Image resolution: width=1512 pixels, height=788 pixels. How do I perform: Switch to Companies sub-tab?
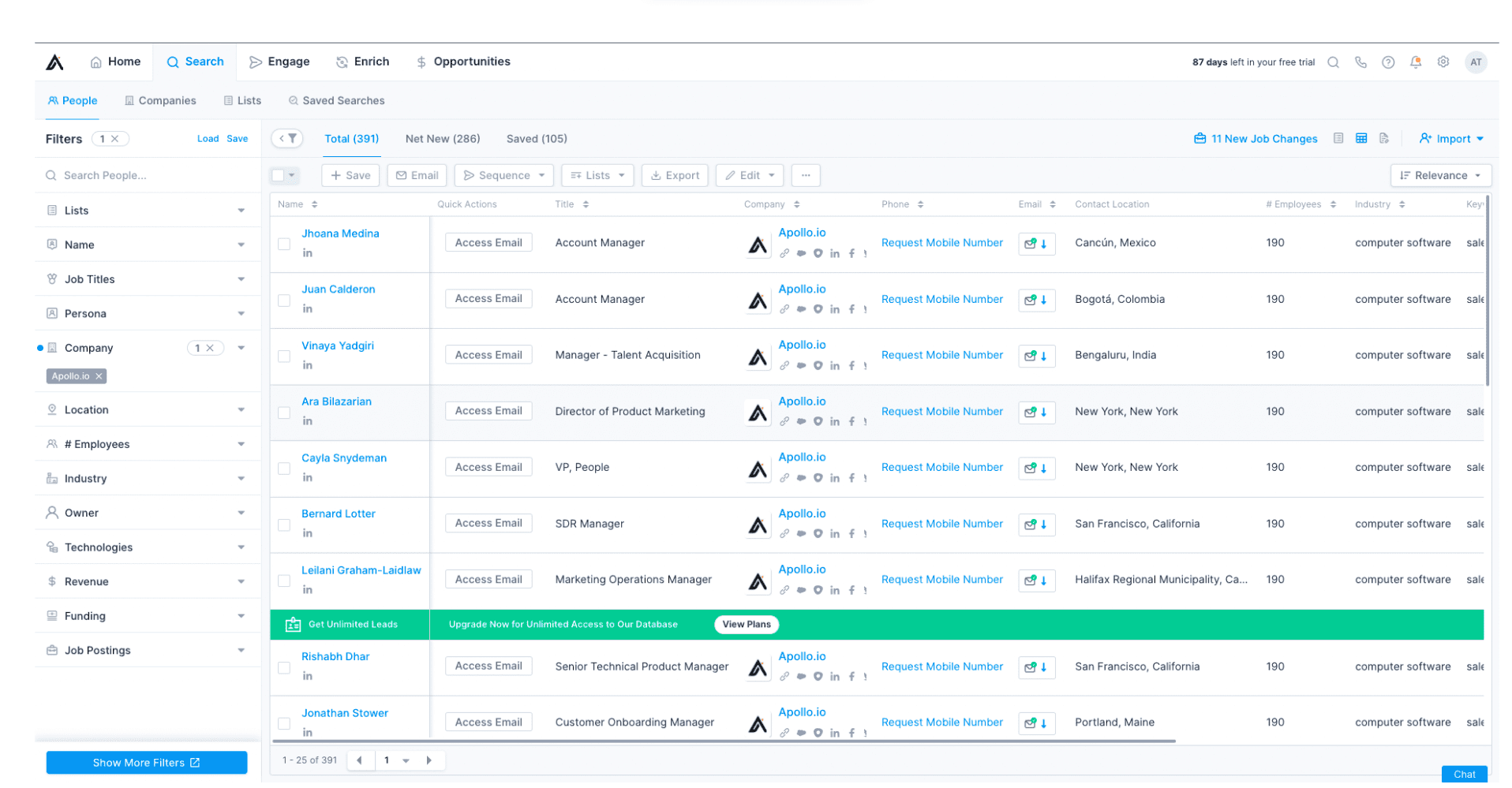point(160,101)
